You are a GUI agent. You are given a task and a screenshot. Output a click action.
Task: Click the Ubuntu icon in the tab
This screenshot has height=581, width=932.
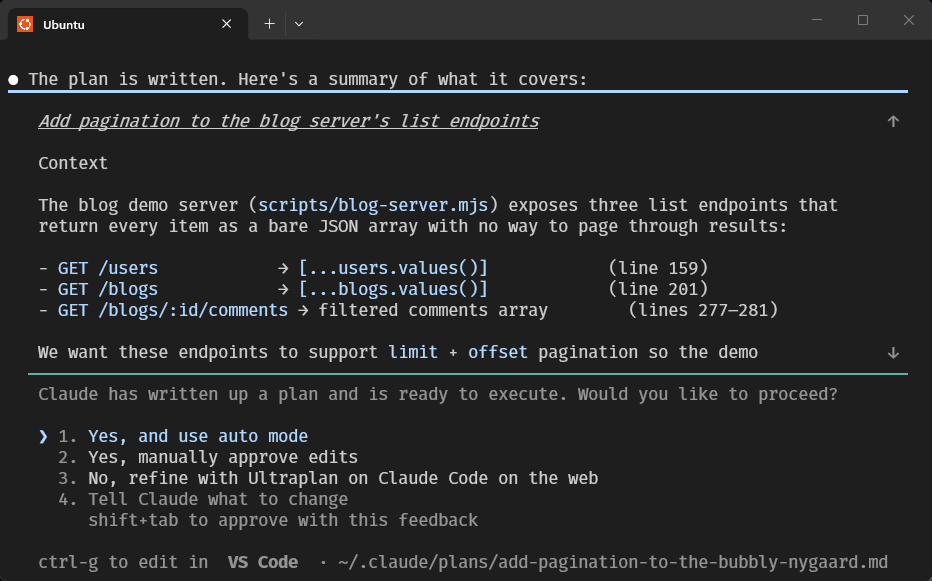tap(25, 24)
